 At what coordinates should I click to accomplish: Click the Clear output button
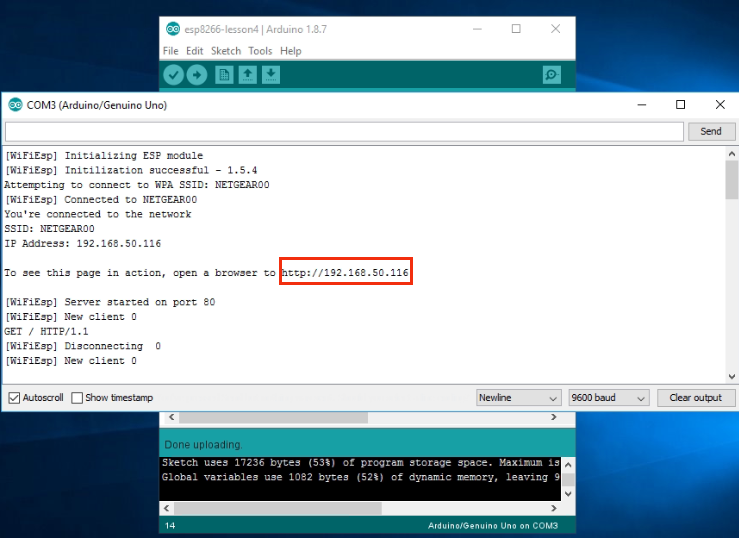click(696, 398)
